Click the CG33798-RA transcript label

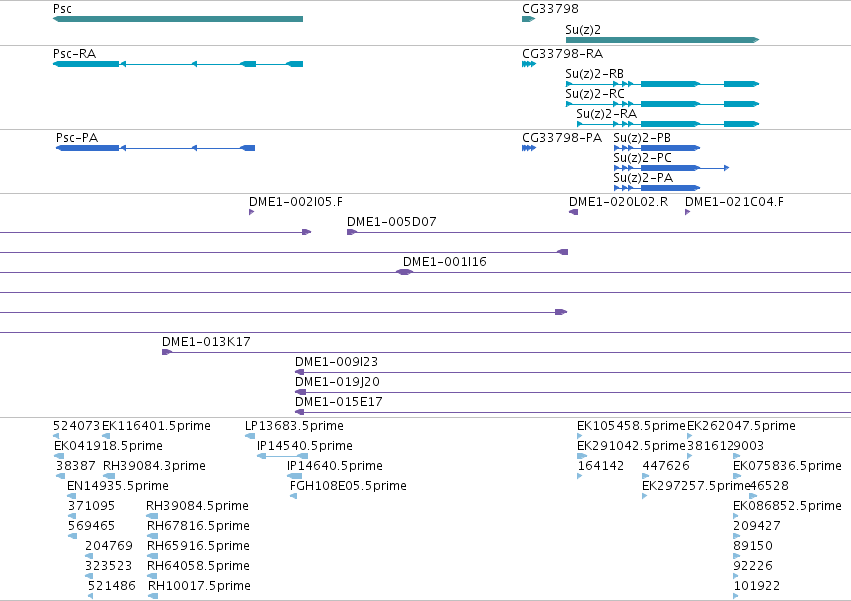pos(562,54)
